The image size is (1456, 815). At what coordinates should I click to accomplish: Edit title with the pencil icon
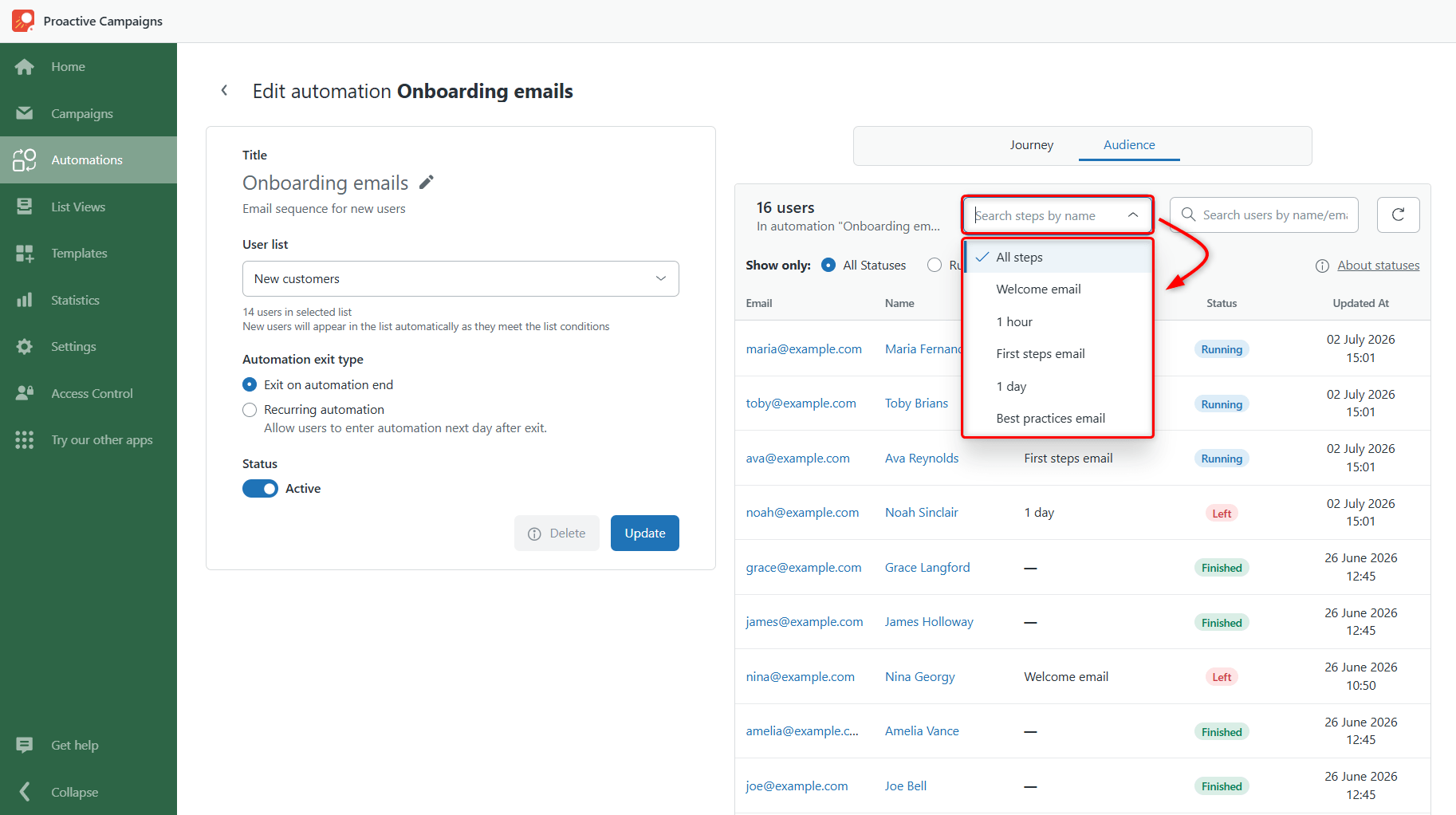click(427, 183)
